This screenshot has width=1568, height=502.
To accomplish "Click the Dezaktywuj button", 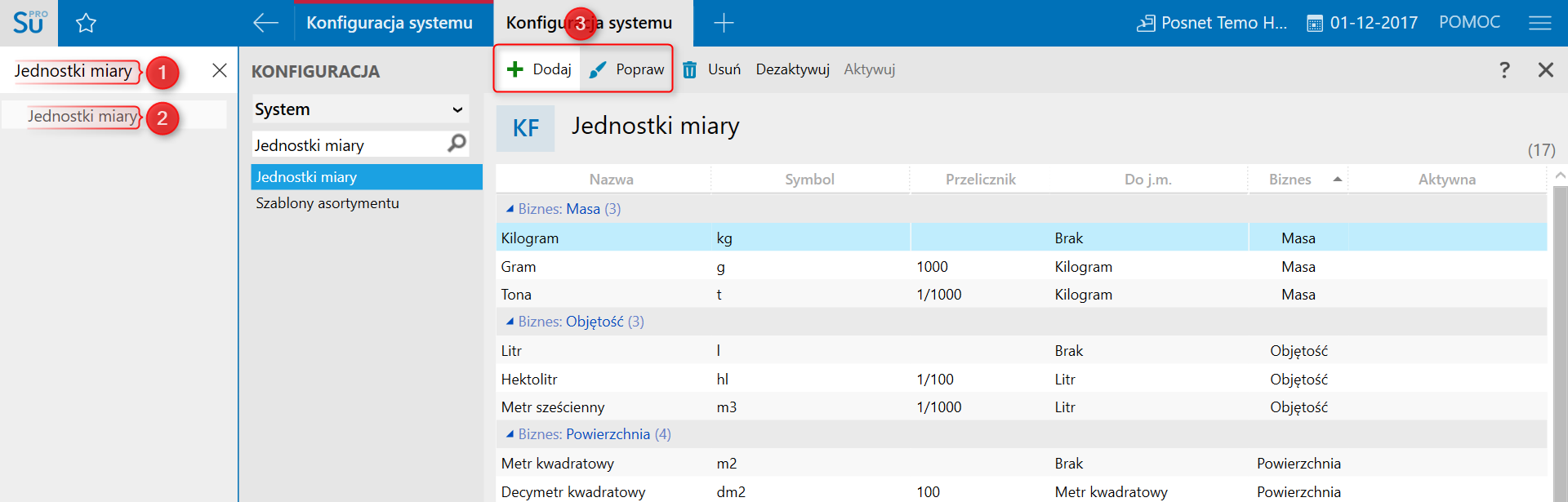I will (792, 69).
